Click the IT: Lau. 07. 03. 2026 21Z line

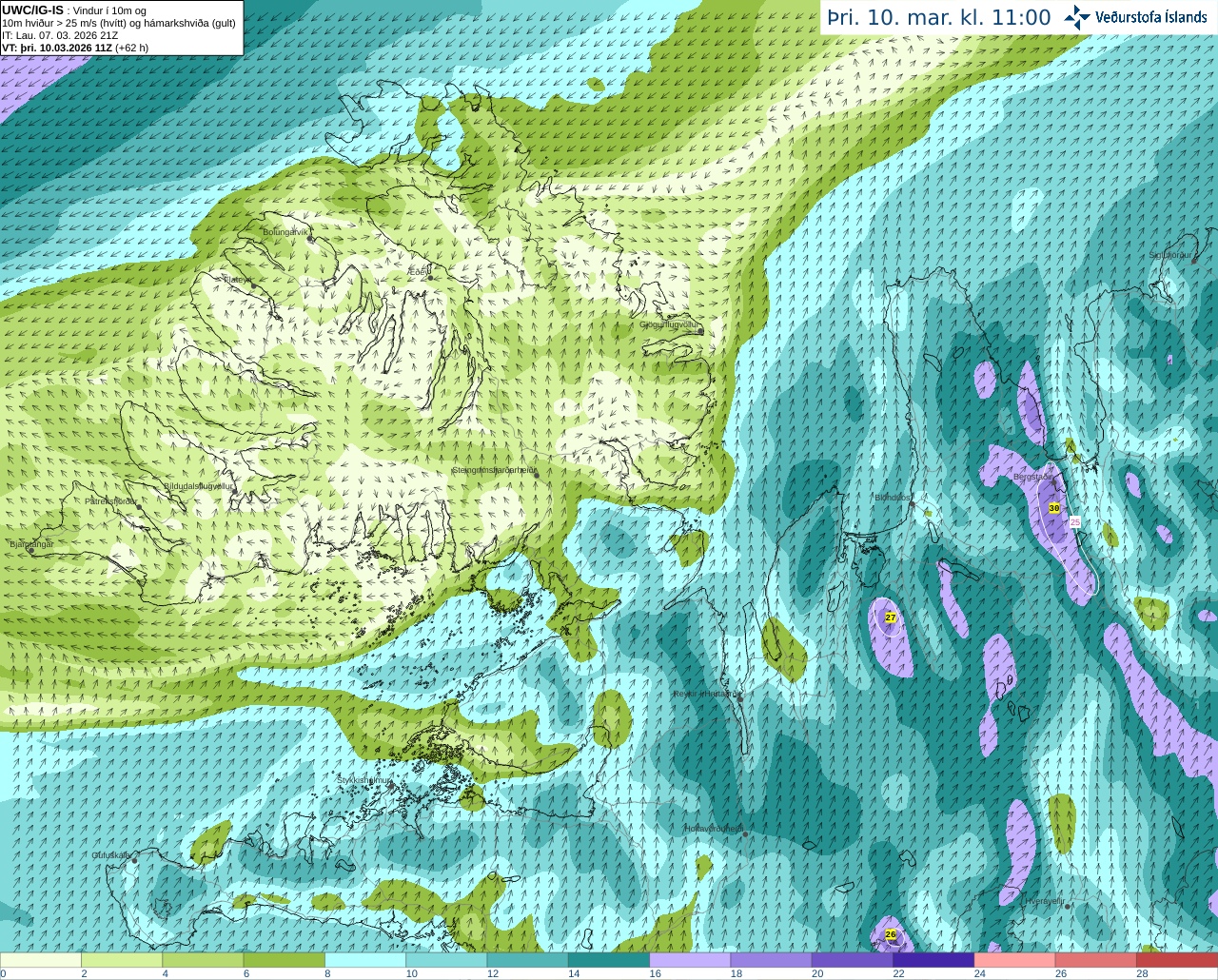(x=60, y=35)
